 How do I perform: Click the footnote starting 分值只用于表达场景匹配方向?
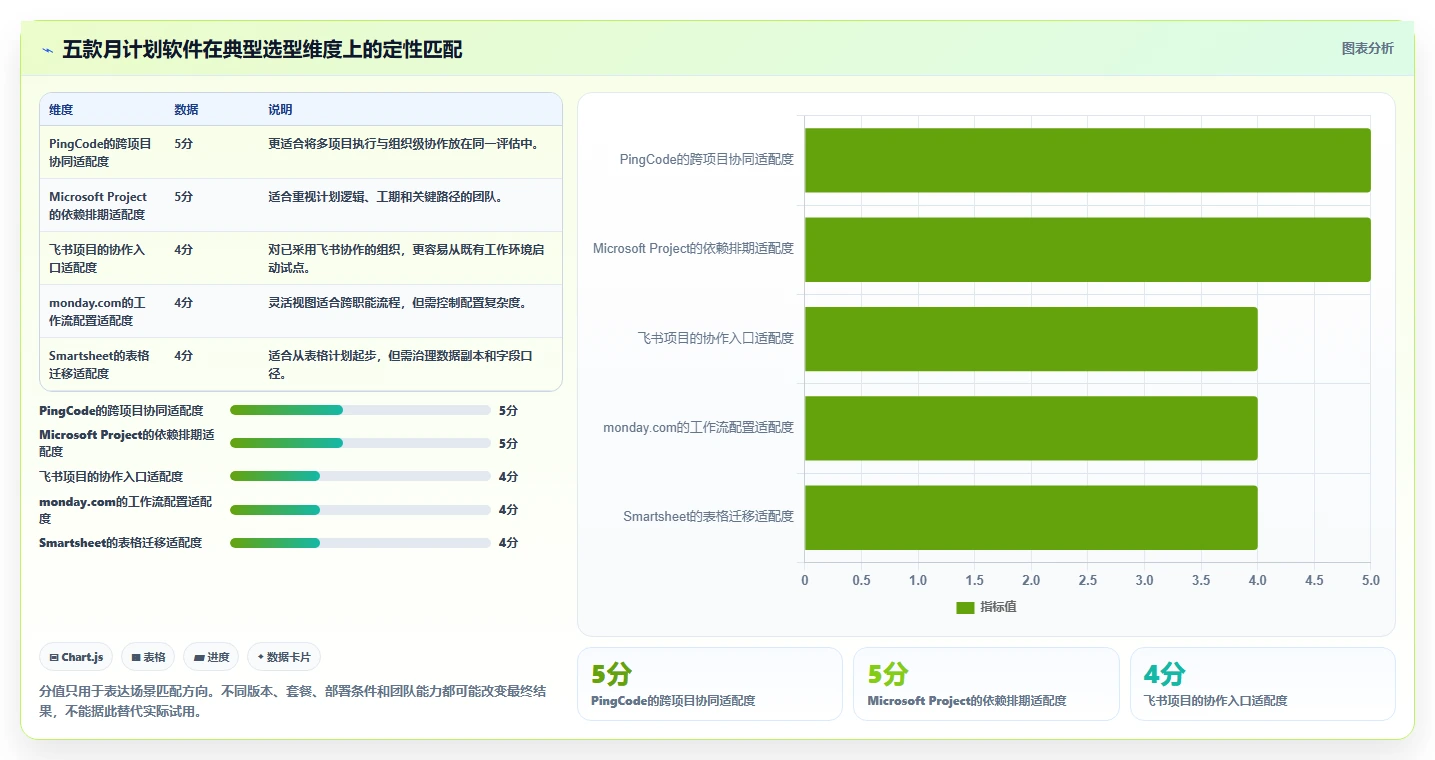pyautogui.click(x=292, y=702)
